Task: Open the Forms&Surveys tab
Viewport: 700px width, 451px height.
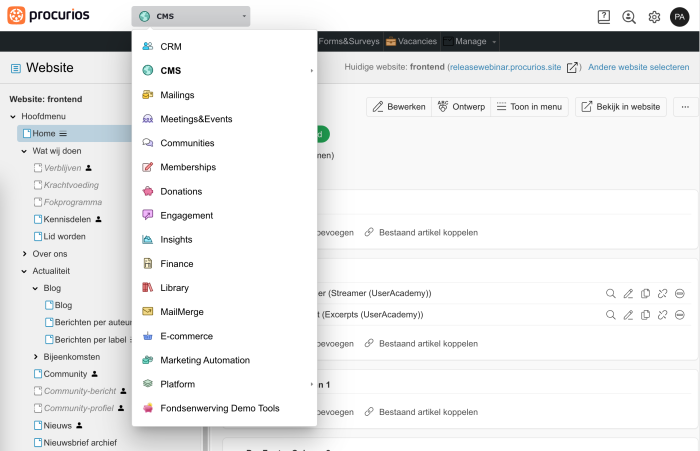Action: click(349, 41)
